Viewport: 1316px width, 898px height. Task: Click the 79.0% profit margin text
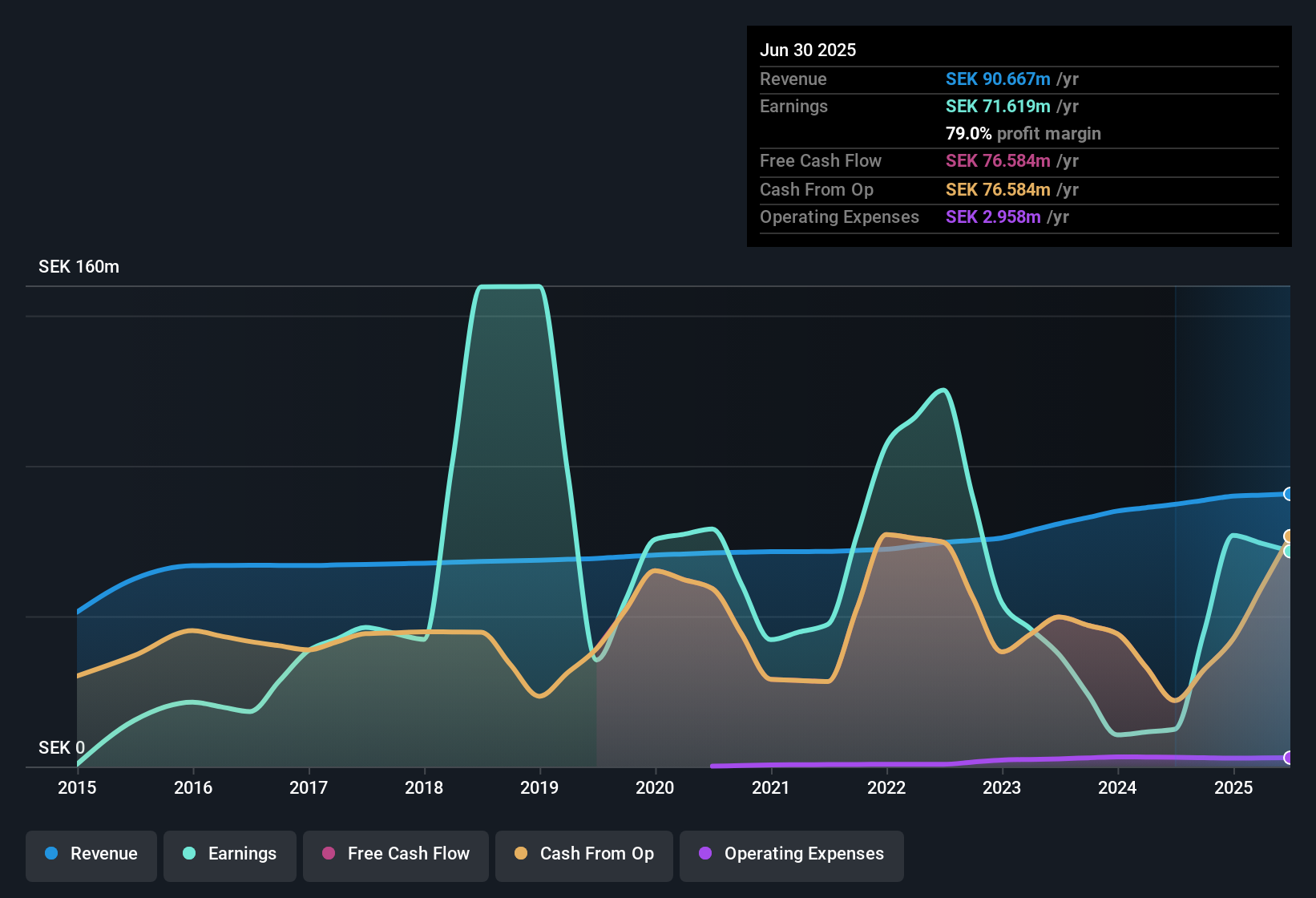point(1023,133)
